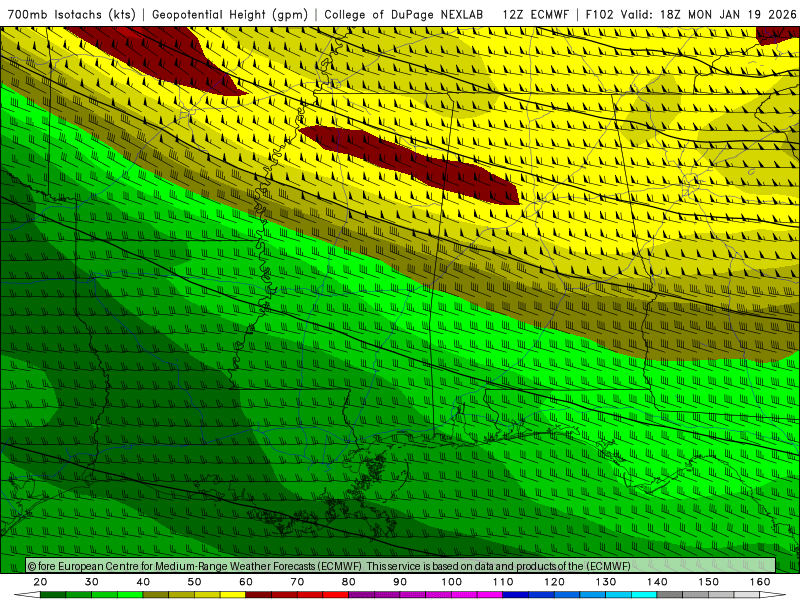Click the ECMWF copyright notice banner
Viewport: 800px width, 600px height.
click(x=401, y=566)
